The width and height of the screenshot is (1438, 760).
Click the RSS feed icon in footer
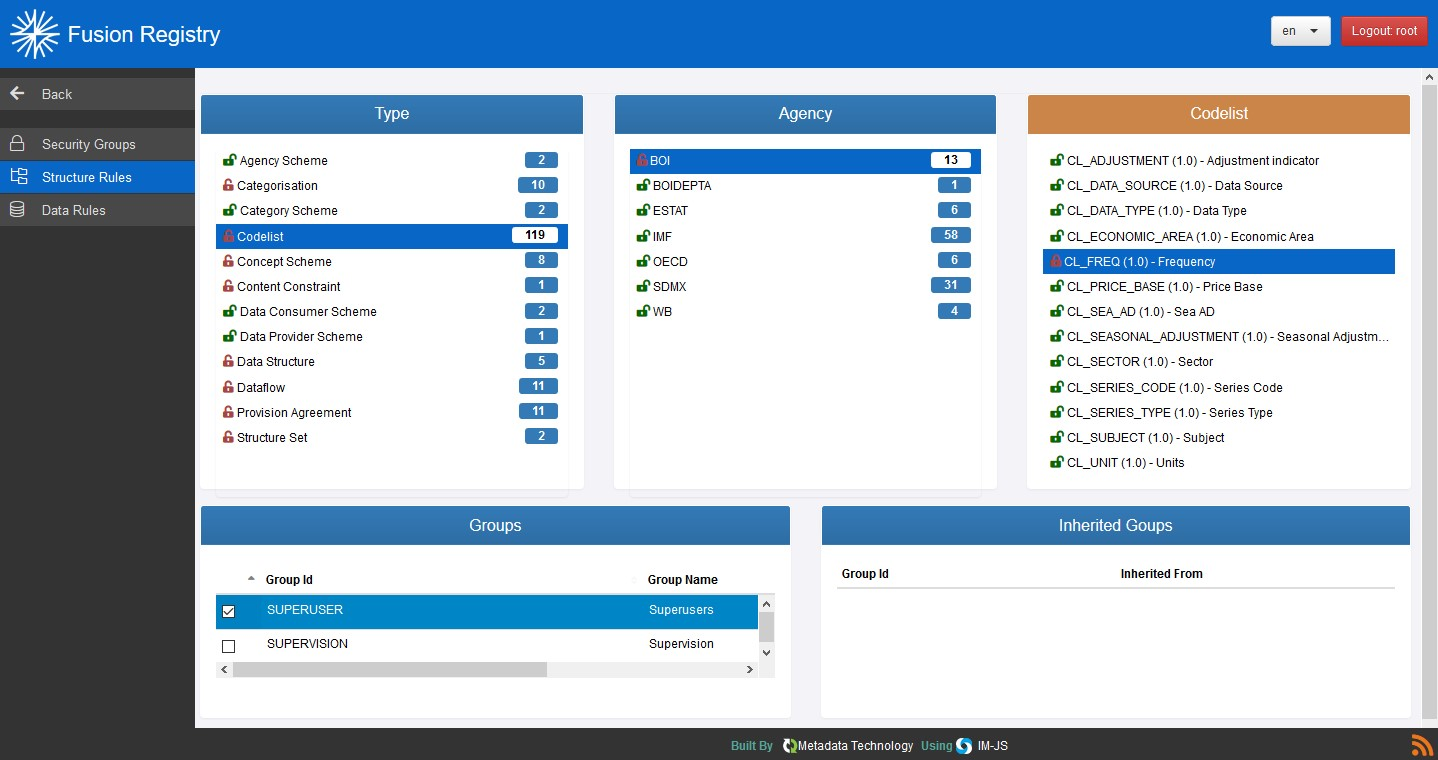pos(1421,745)
